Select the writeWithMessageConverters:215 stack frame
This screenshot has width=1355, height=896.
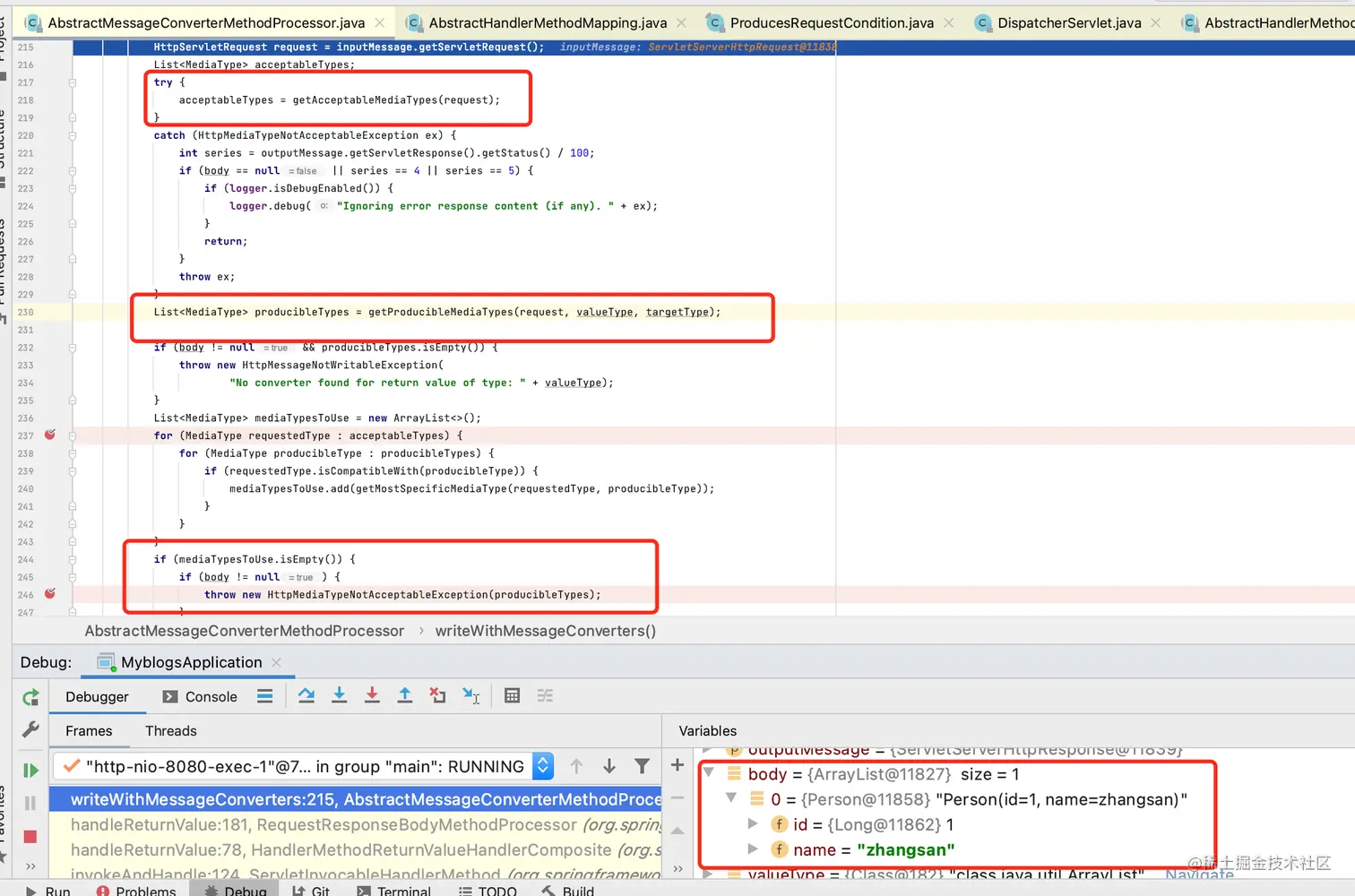coord(355,799)
